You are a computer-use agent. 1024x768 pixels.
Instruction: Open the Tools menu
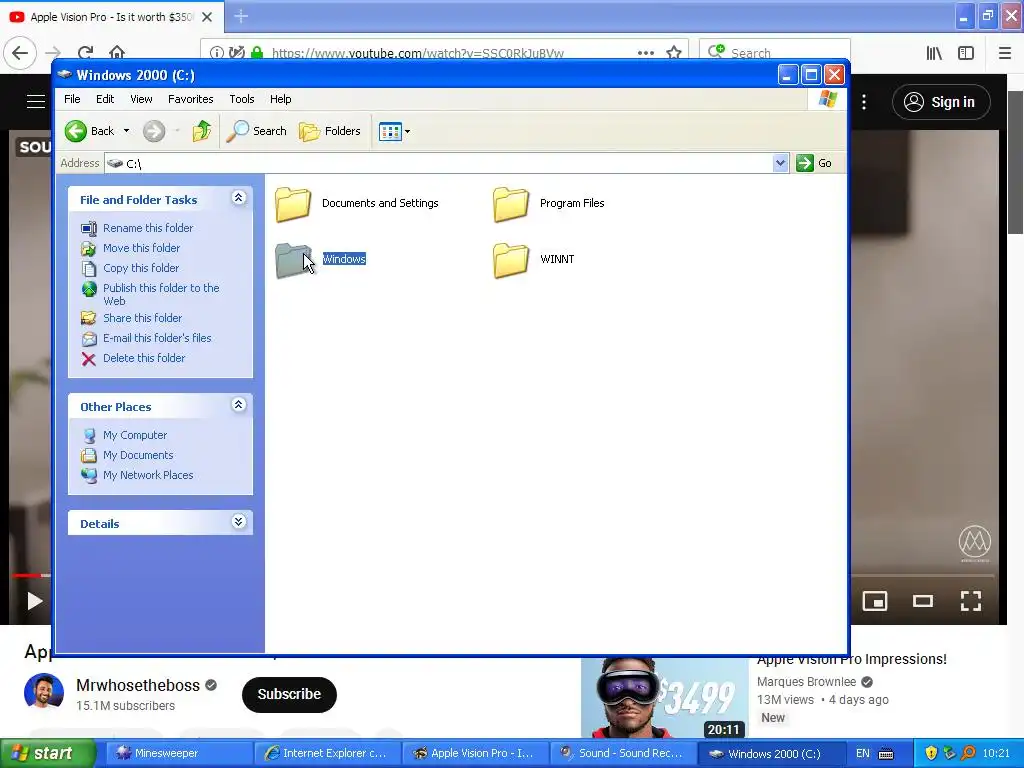[242, 99]
